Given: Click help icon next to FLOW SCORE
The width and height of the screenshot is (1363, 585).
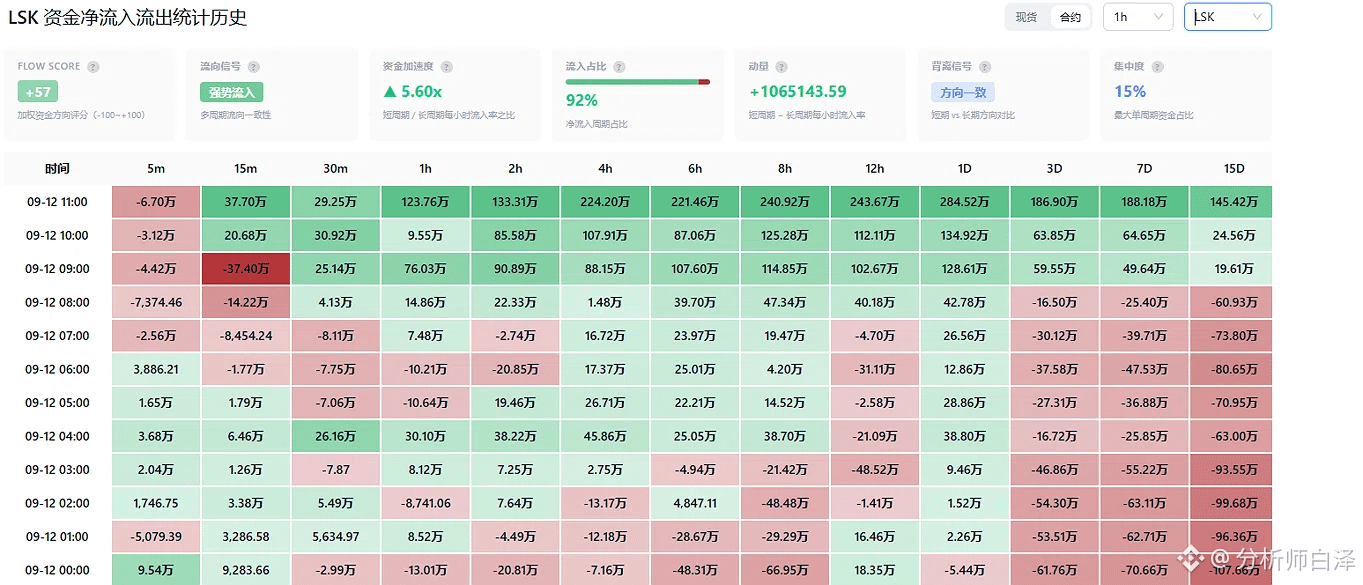Looking at the screenshot, I should (x=93, y=67).
